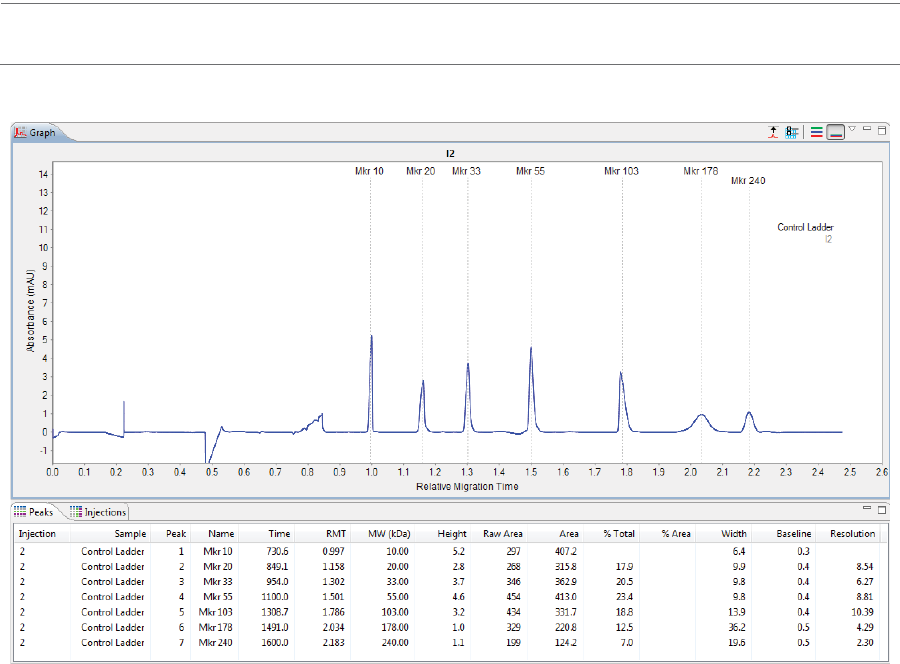Click the Mkr 240 peak label
Viewport: 900px width, 664px height.
tap(748, 181)
